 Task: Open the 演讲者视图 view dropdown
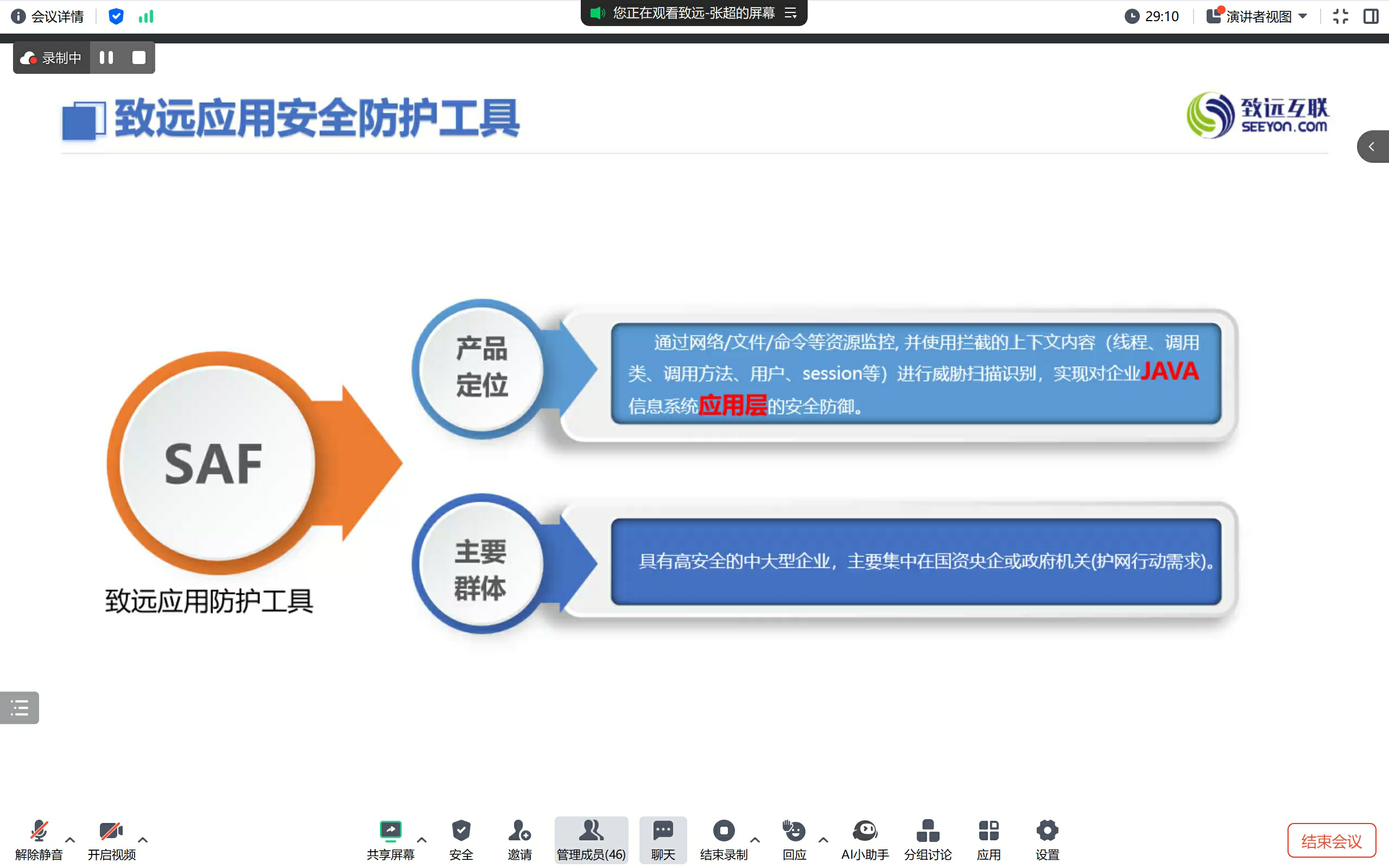(1258, 17)
